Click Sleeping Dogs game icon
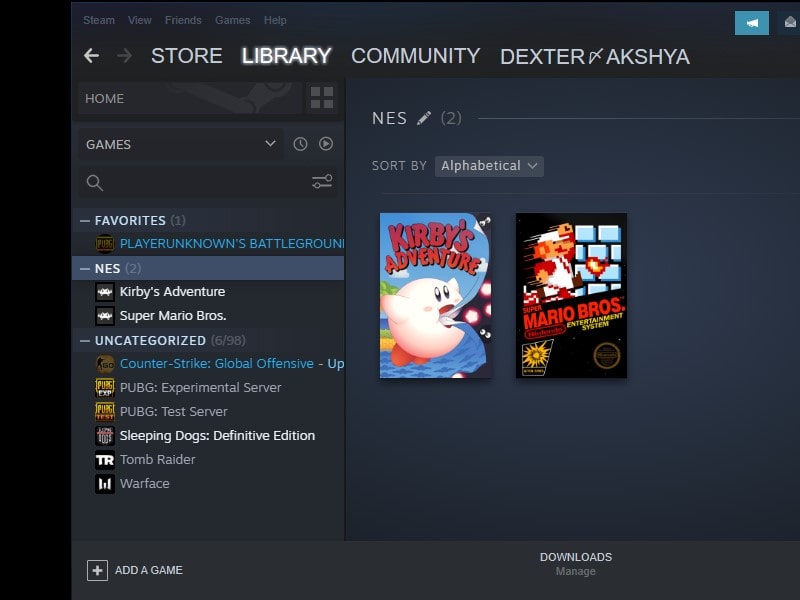Image resolution: width=800 pixels, height=600 pixels. pyautogui.click(x=105, y=436)
